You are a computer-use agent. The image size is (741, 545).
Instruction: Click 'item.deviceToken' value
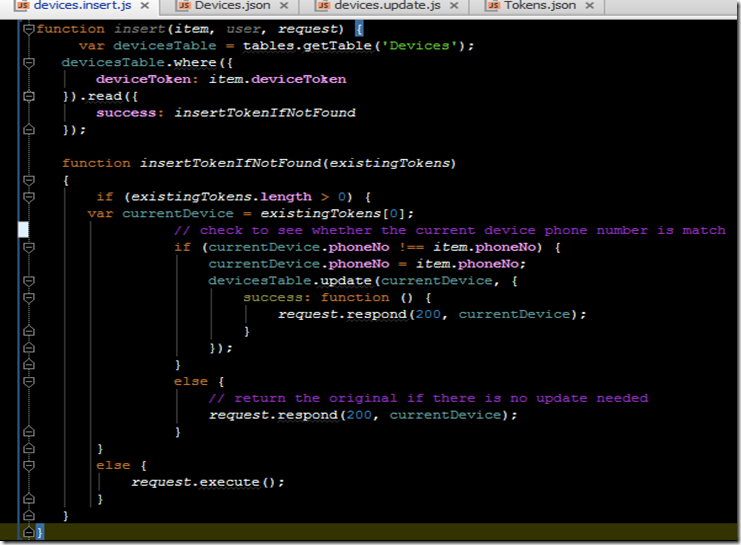coord(277,79)
